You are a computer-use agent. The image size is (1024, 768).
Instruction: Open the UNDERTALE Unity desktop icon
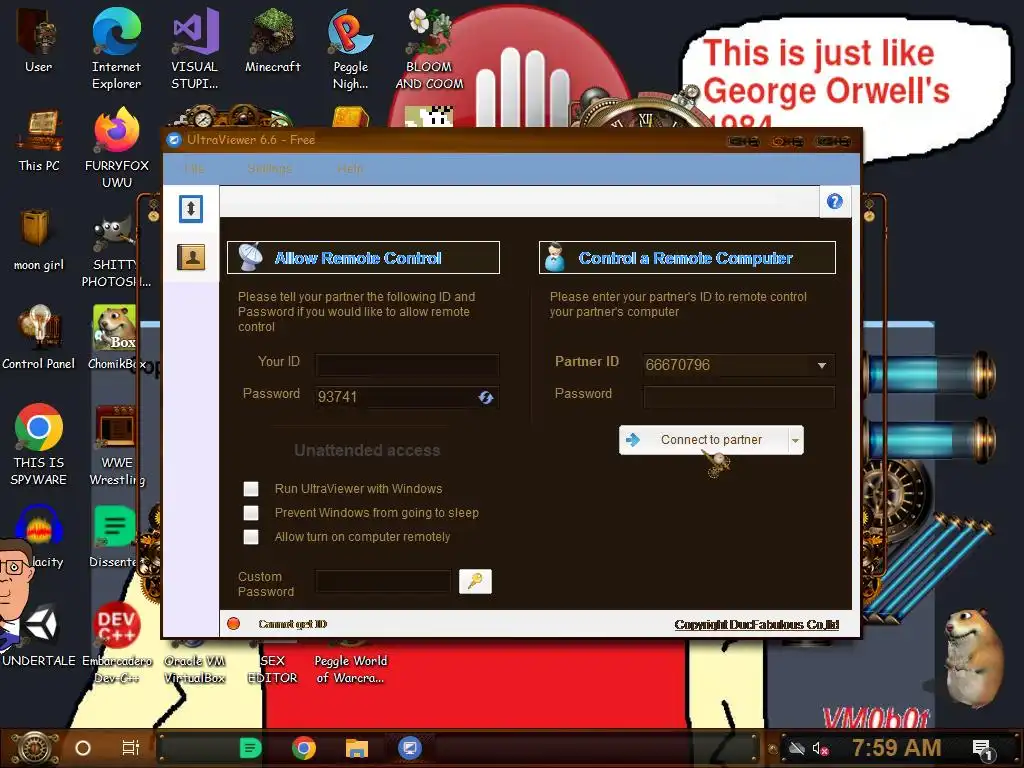point(40,636)
